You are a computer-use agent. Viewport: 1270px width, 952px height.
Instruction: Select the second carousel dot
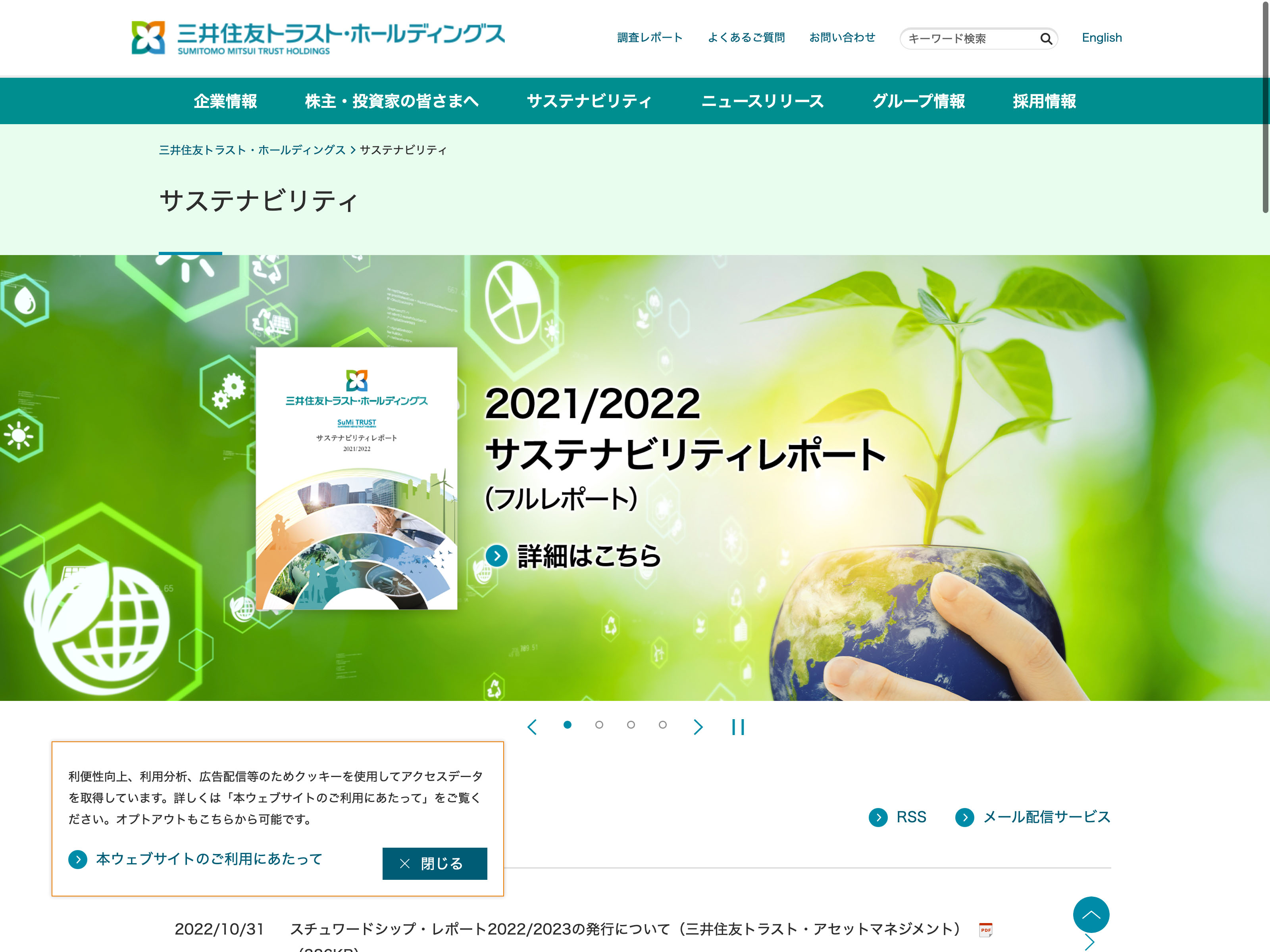(599, 725)
